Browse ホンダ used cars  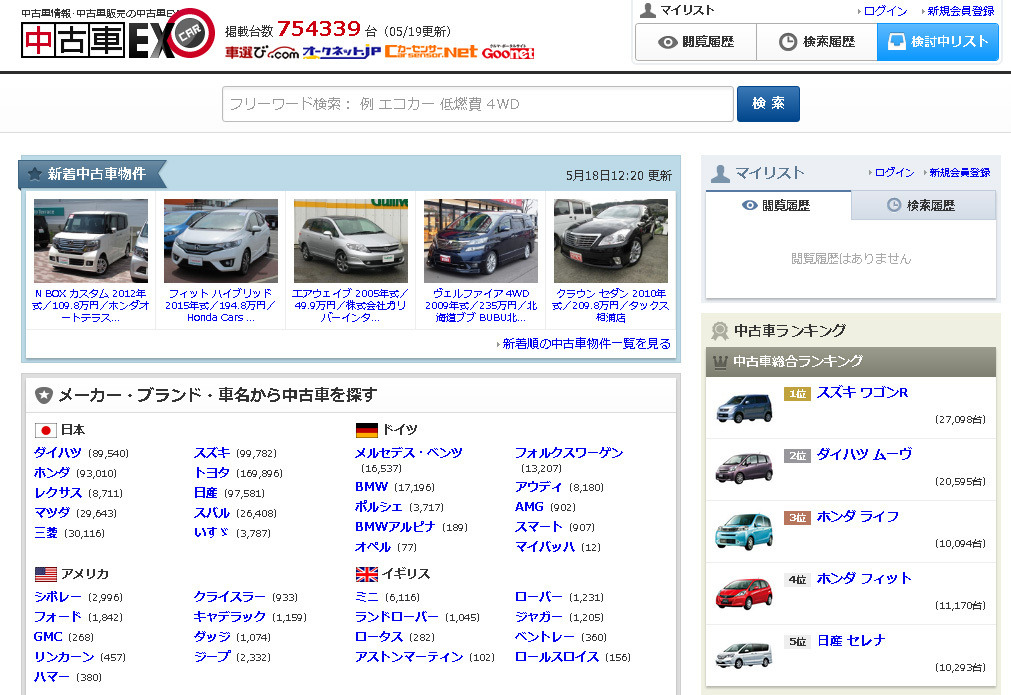coord(52,473)
